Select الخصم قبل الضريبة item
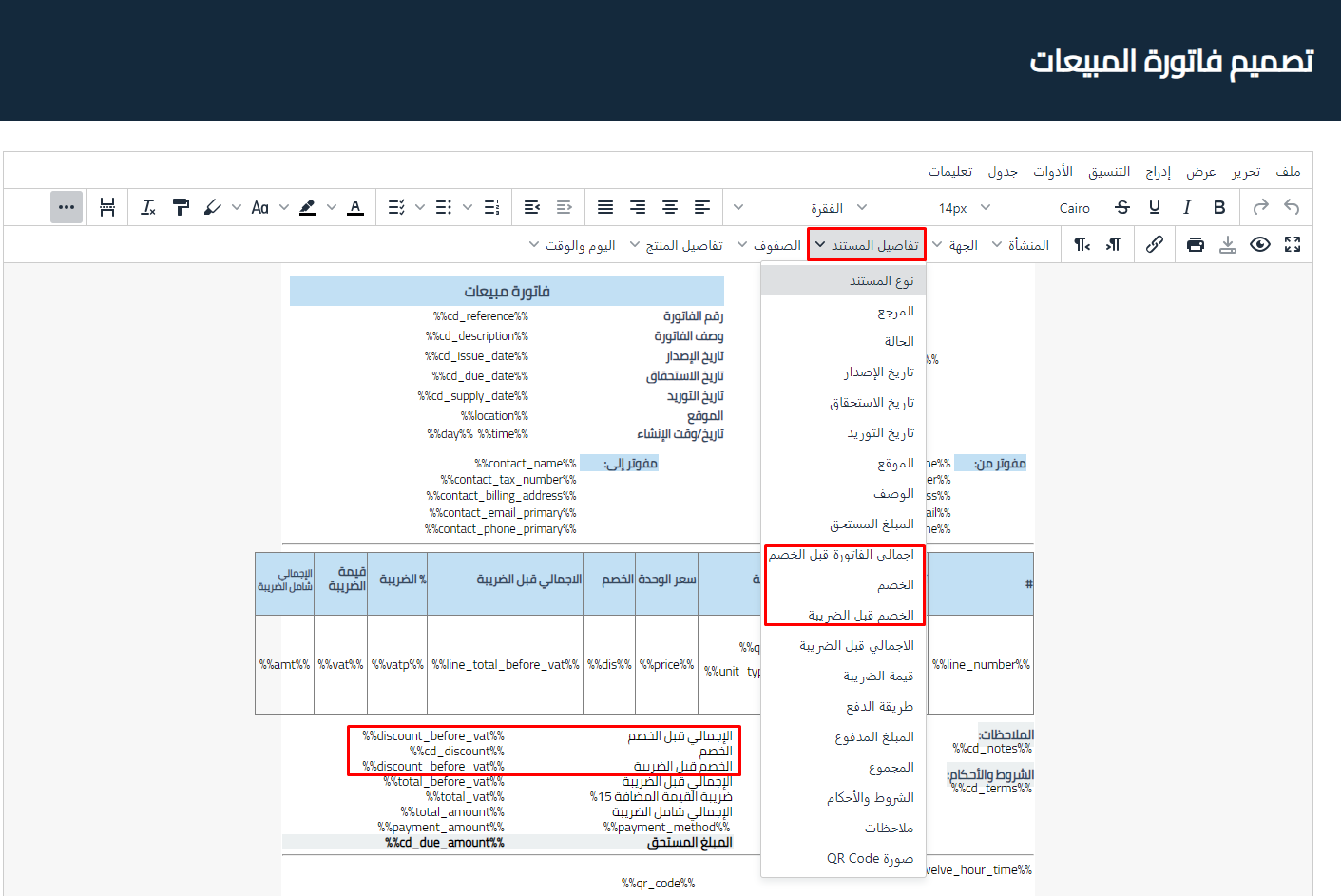Viewport: 1341px width, 896px height. [x=844, y=616]
